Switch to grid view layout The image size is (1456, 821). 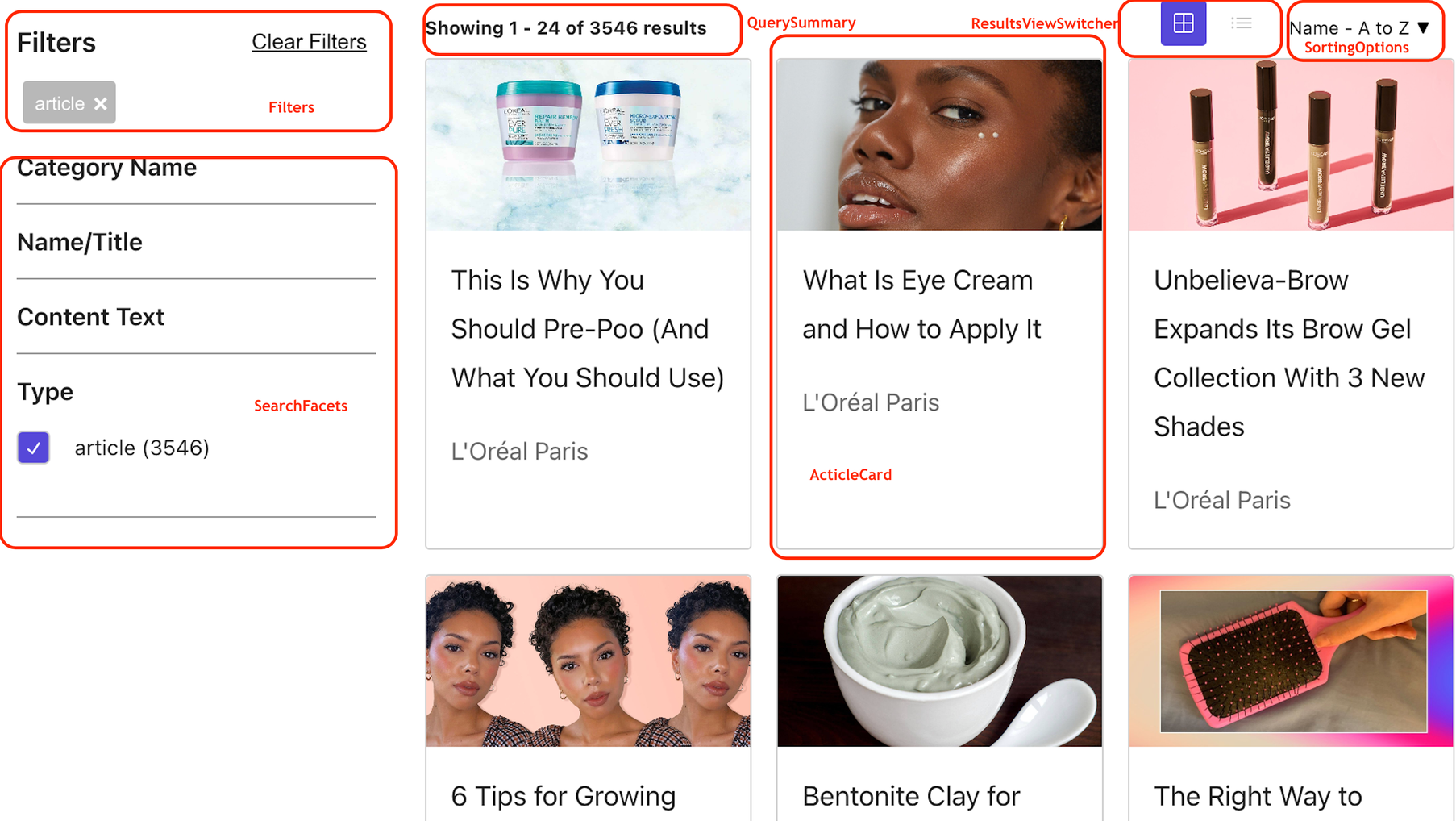coord(1183,23)
